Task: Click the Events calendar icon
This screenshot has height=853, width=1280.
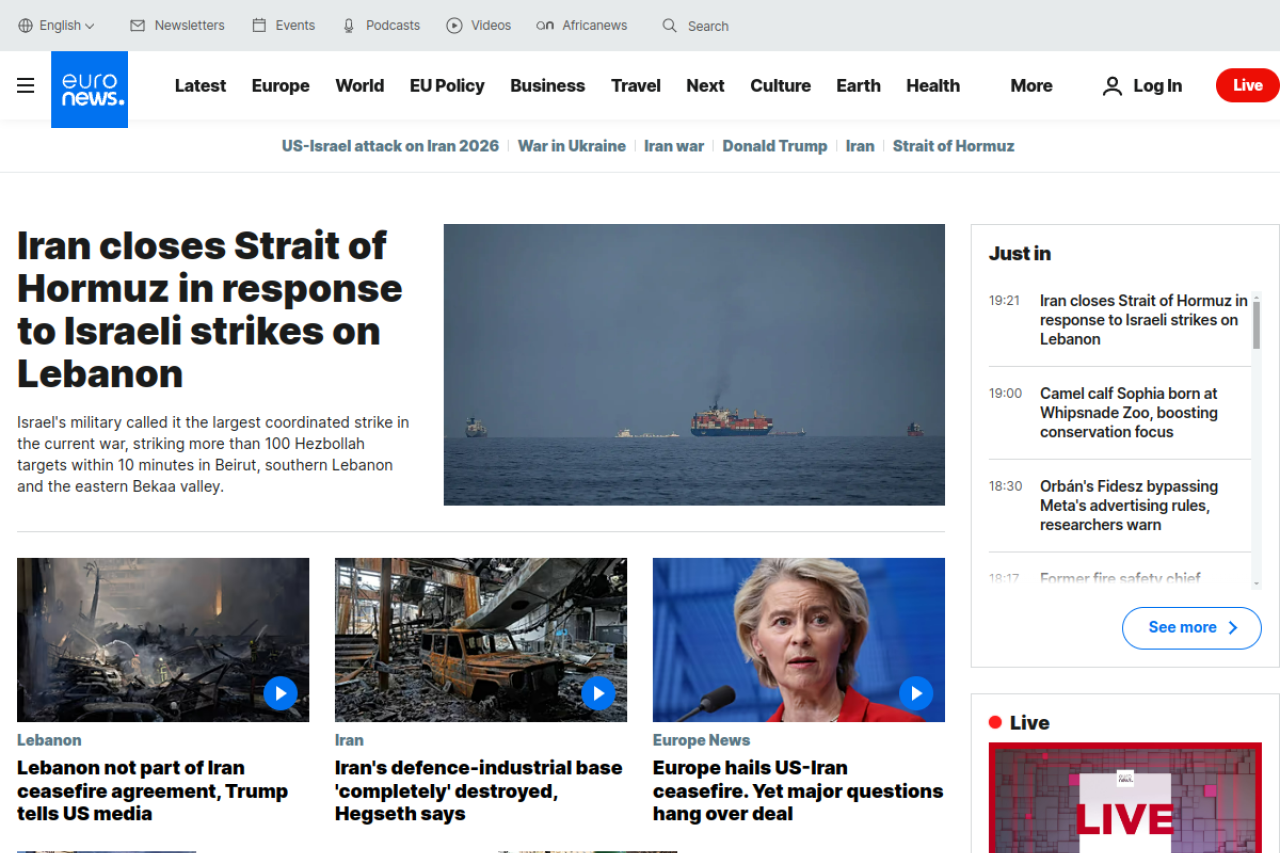Action: coord(259,26)
